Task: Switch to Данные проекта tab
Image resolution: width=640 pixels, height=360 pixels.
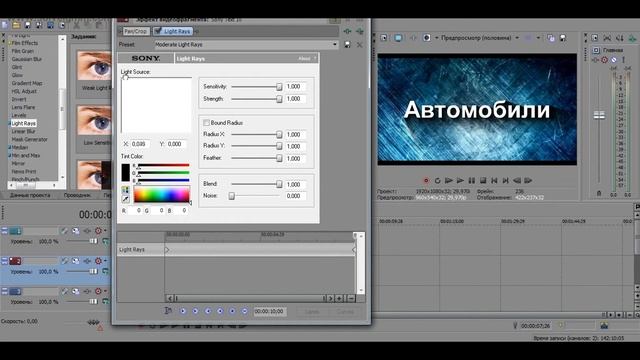Action: [30, 196]
